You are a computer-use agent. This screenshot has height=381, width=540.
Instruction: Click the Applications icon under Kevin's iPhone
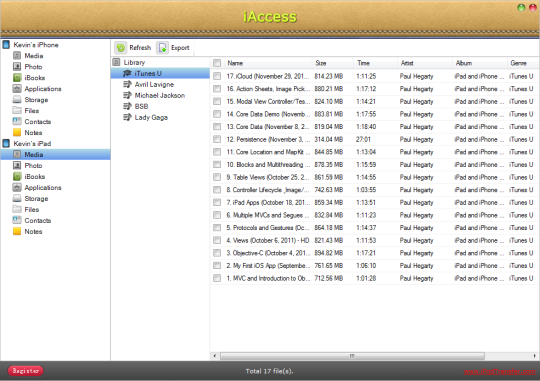pos(17,89)
